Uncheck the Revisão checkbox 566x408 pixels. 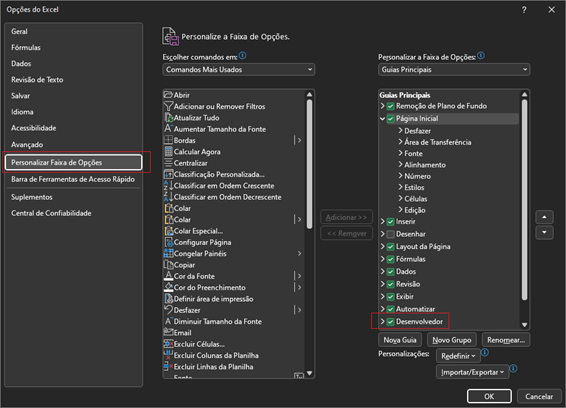(390, 284)
